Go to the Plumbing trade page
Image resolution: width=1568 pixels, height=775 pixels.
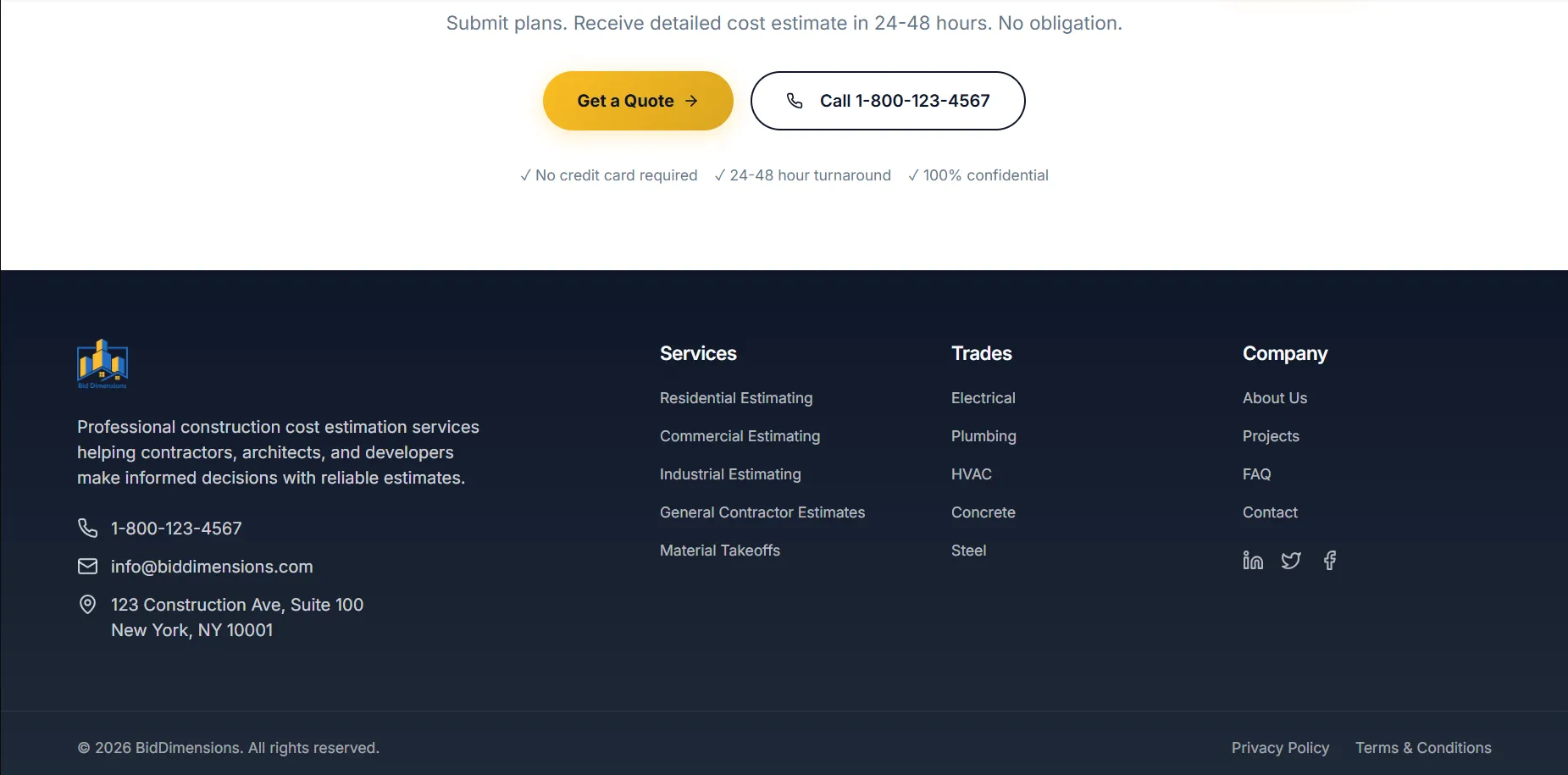pyautogui.click(x=983, y=436)
